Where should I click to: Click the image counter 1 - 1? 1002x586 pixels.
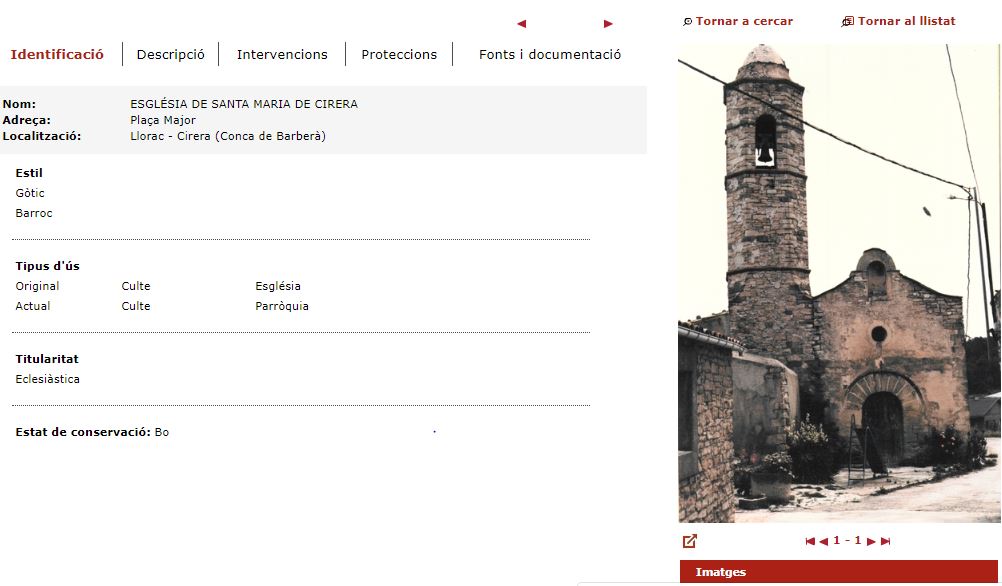847,541
